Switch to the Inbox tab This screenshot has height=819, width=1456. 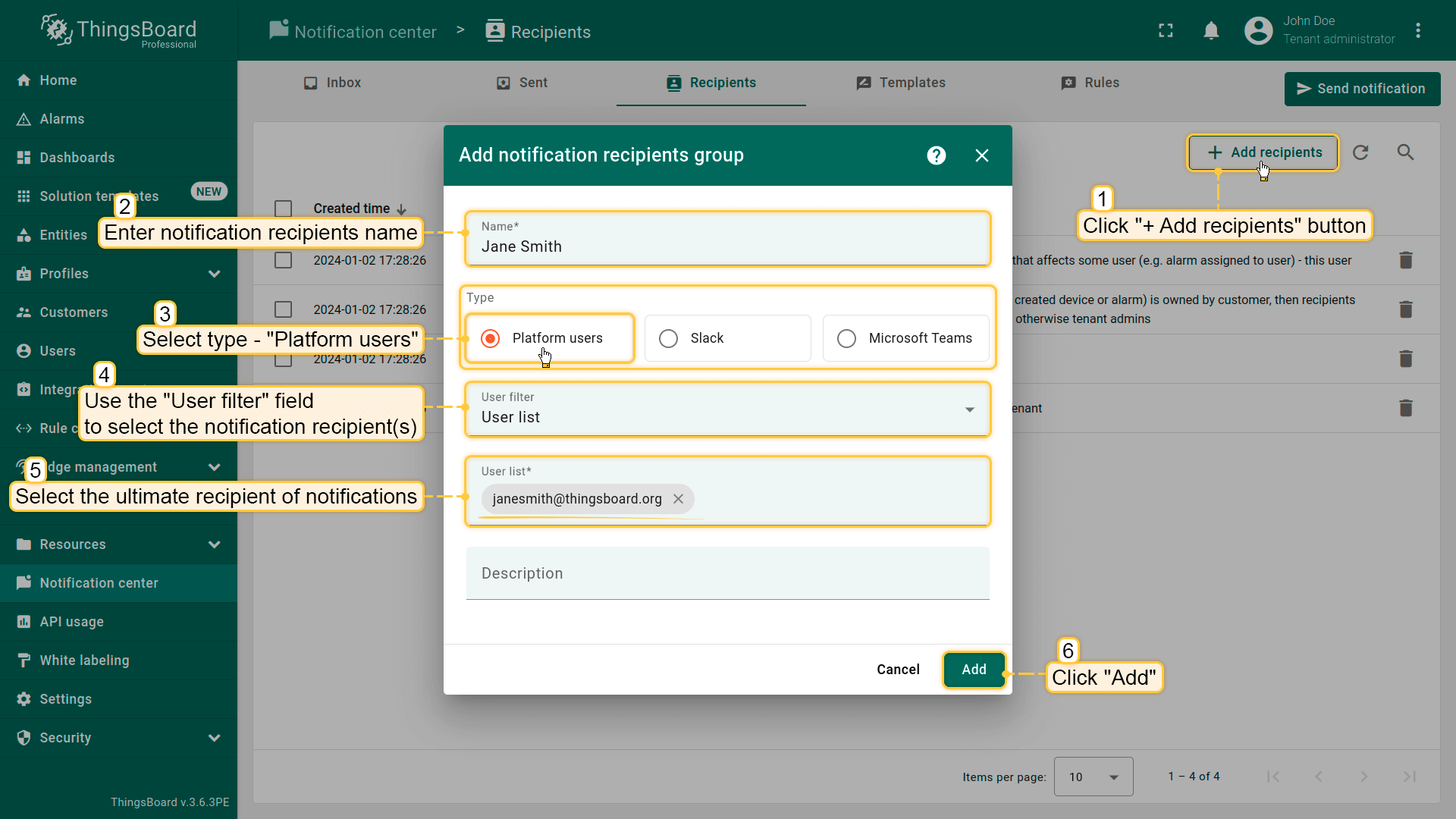[332, 83]
